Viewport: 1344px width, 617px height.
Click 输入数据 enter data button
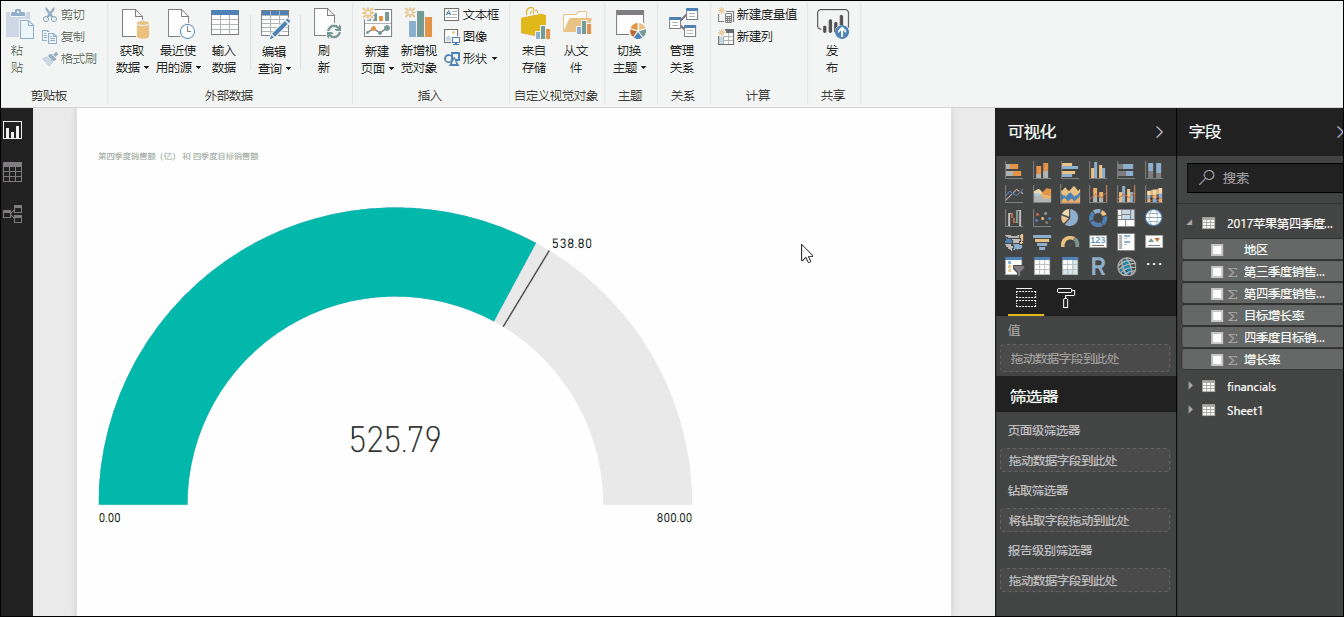[x=224, y=43]
